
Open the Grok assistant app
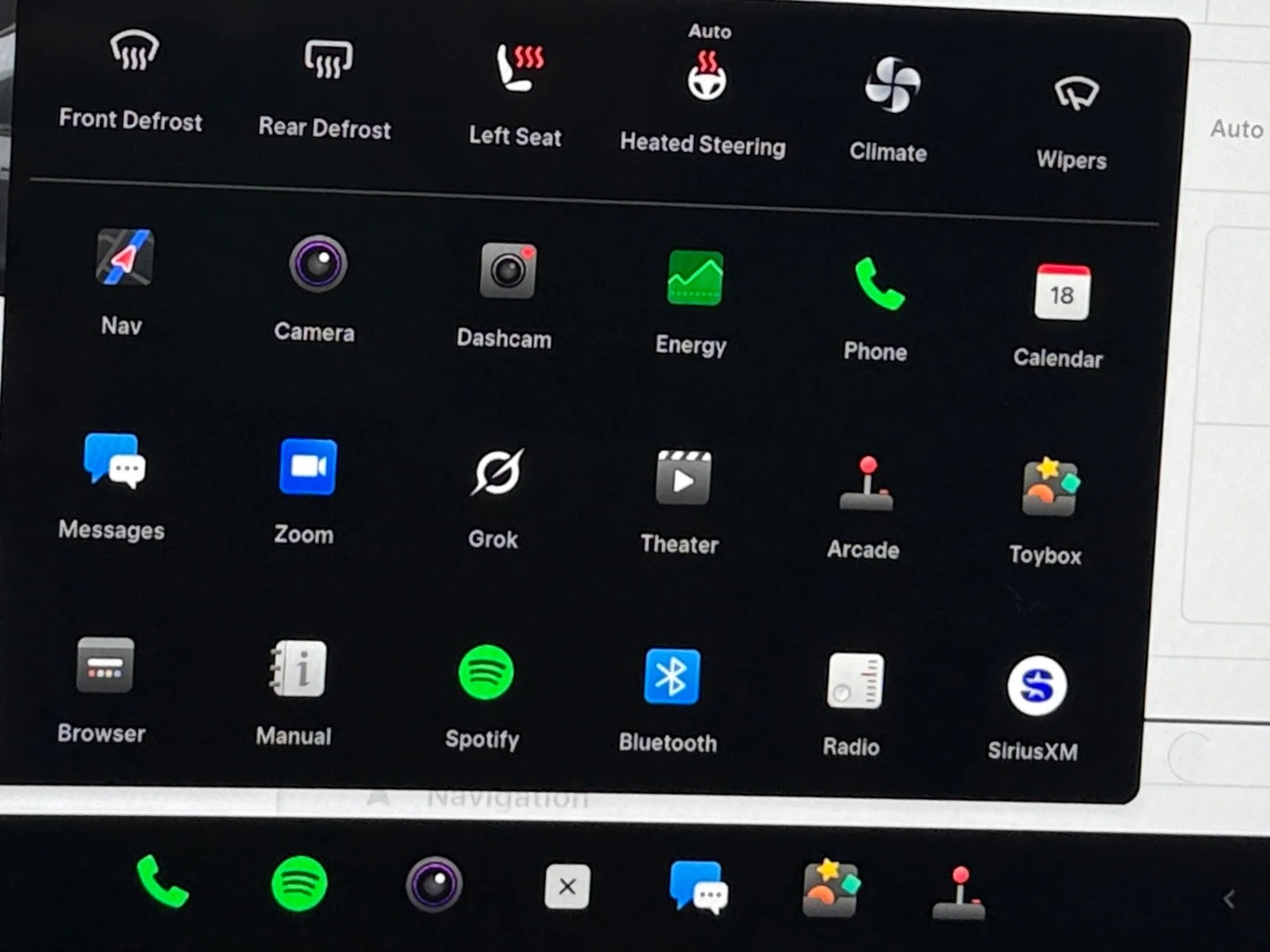click(x=496, y=473)
